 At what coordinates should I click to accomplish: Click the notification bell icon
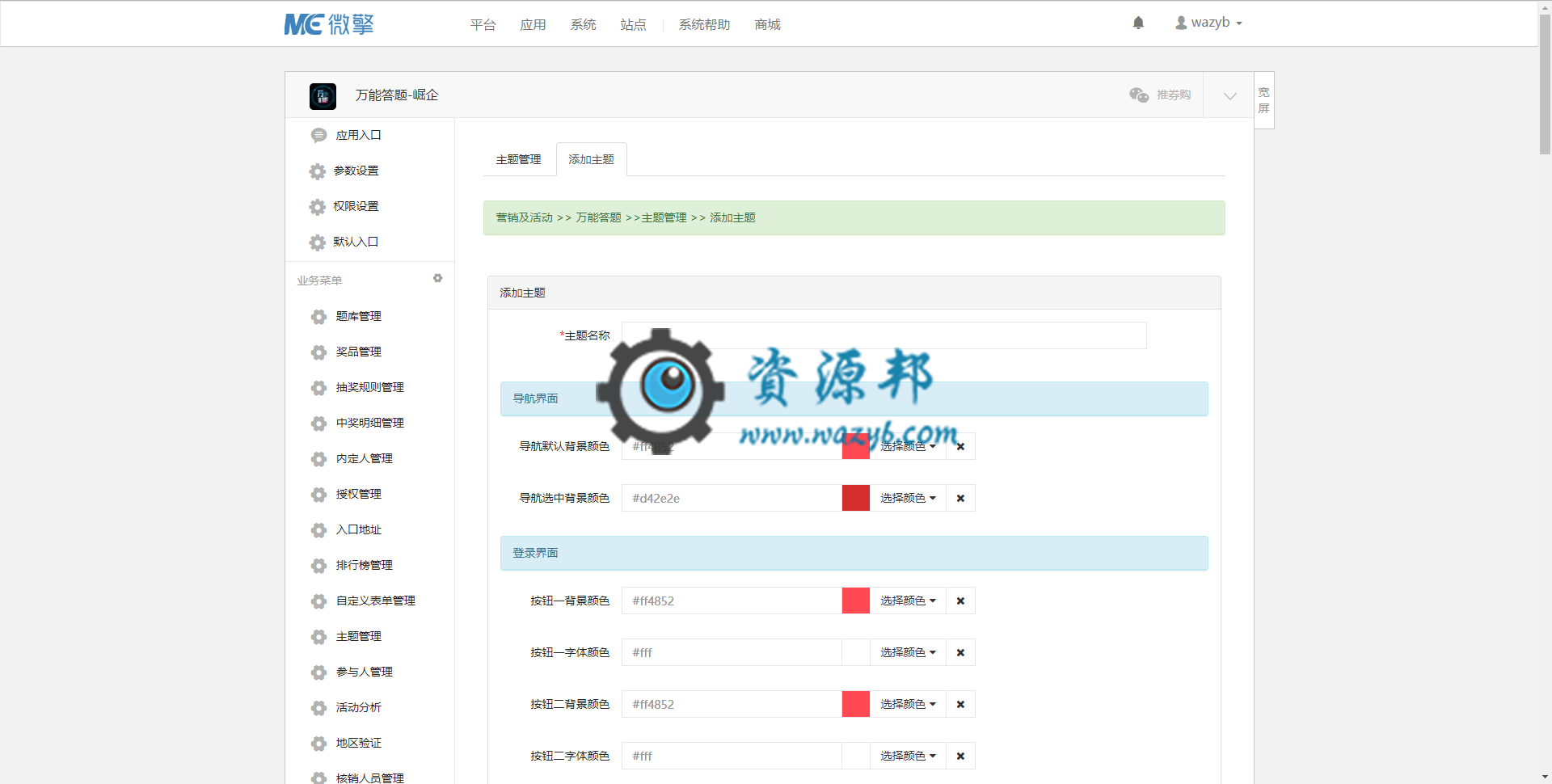click(1138, 23)
